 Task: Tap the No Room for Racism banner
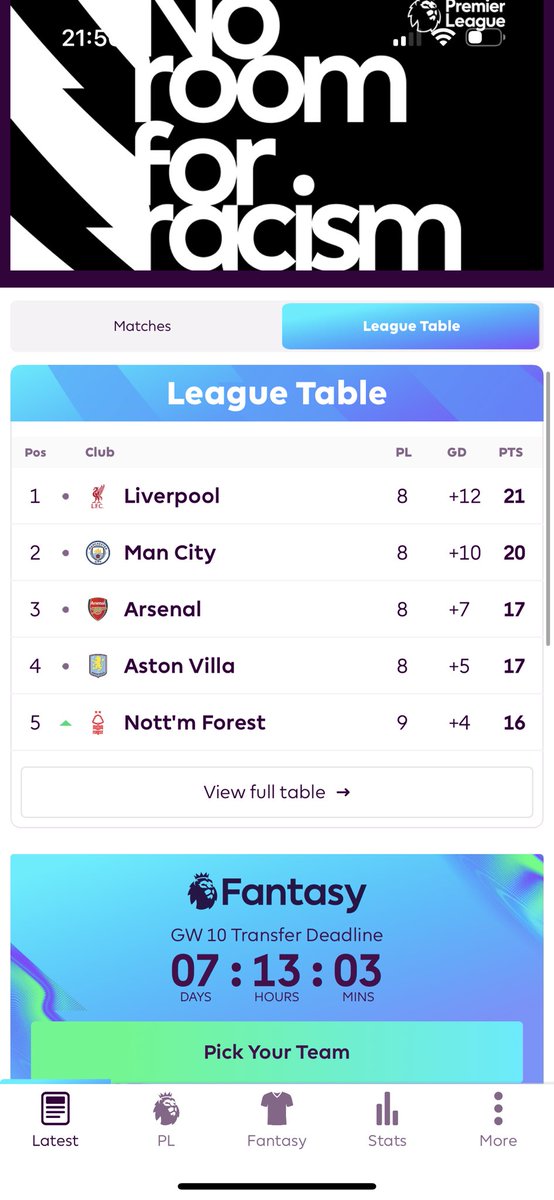tap(277, 143)
